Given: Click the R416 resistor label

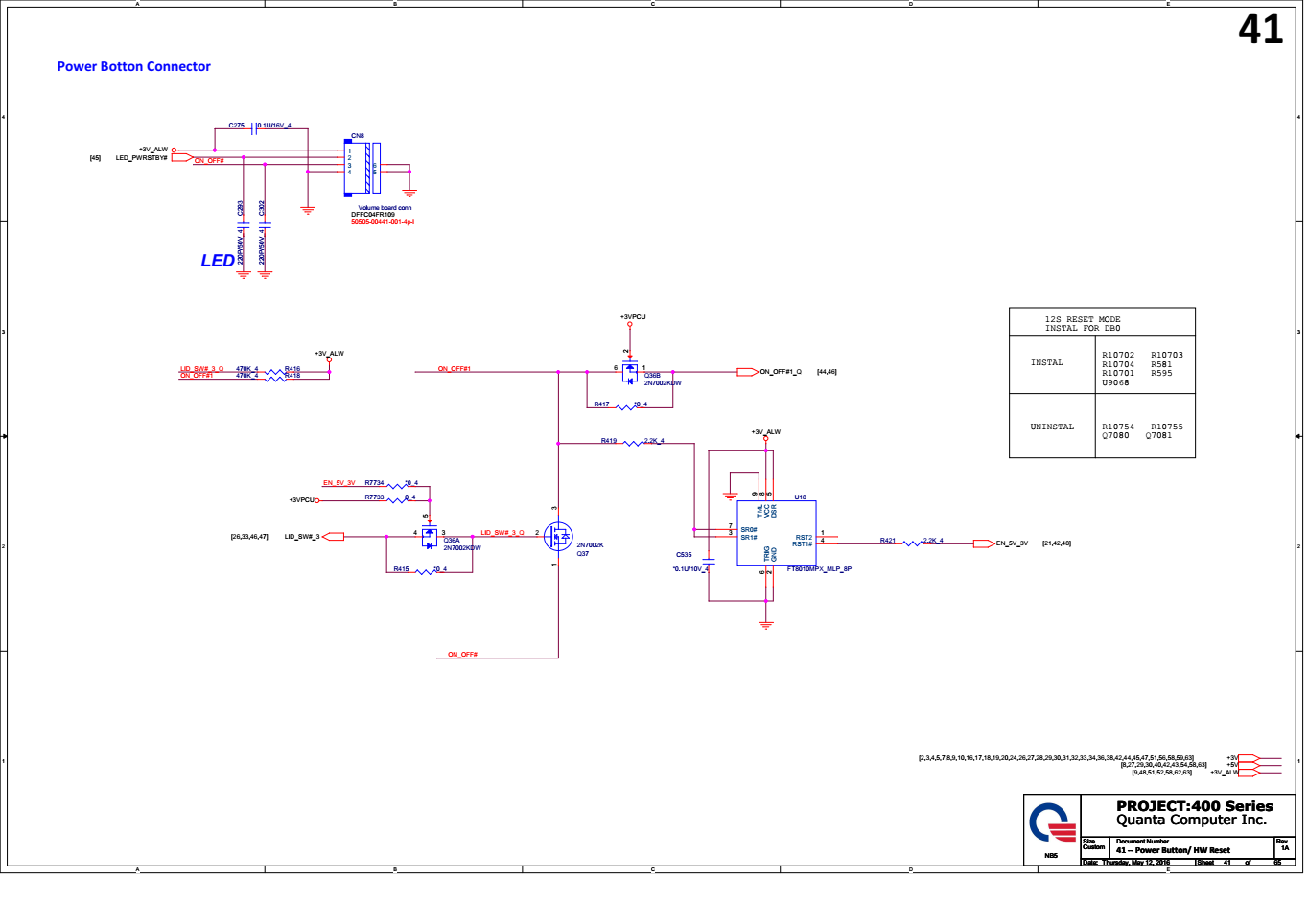Looking at the screenshot, I should [x=292, y=369].
